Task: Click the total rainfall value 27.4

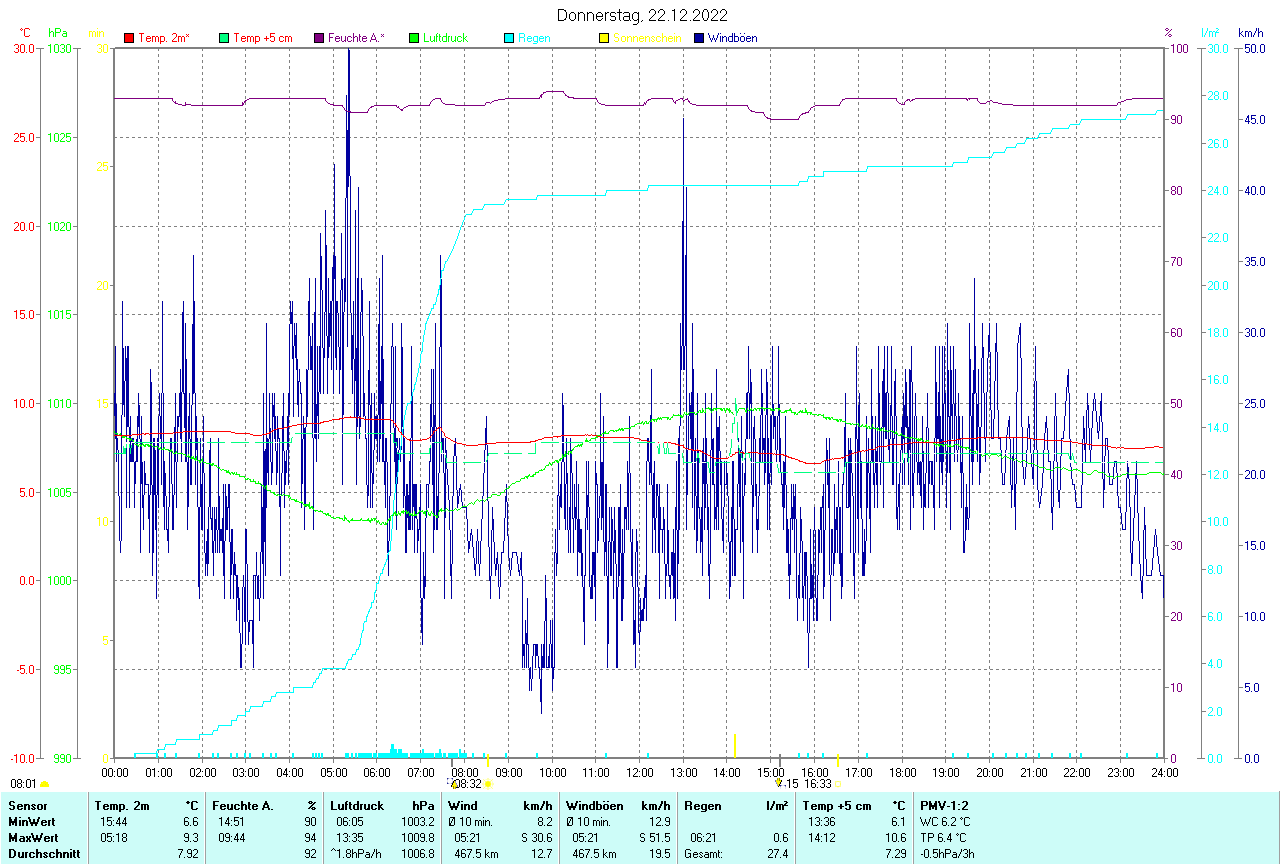Action: coord(777,853)
